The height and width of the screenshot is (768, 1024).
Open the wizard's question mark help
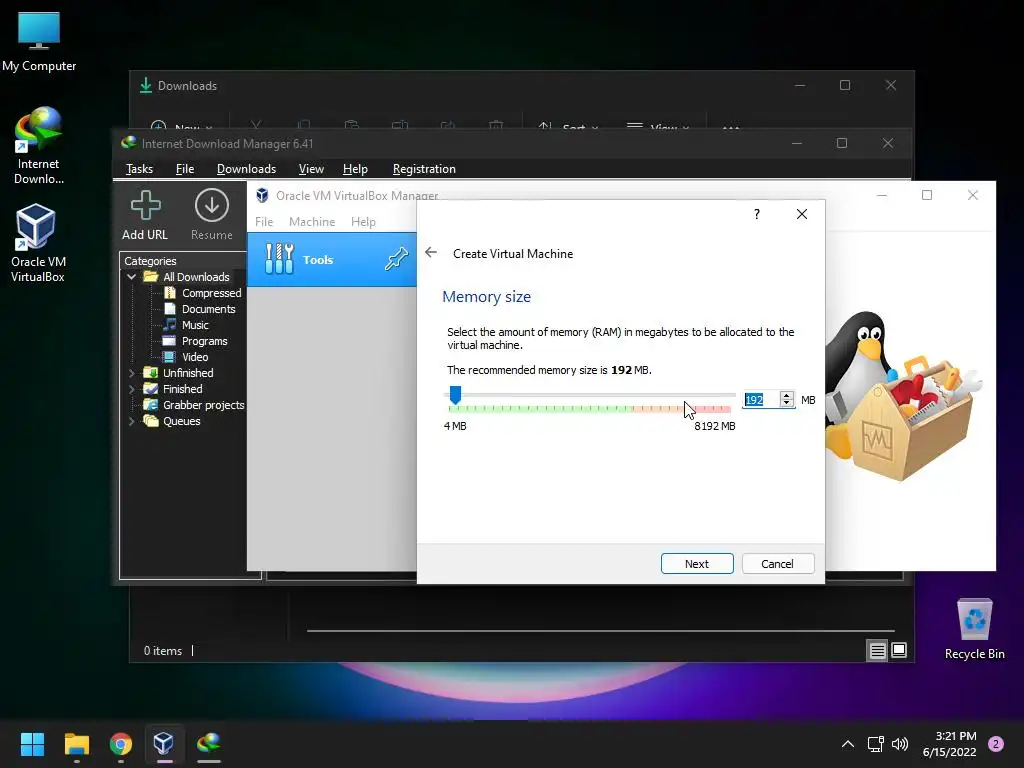756,214
